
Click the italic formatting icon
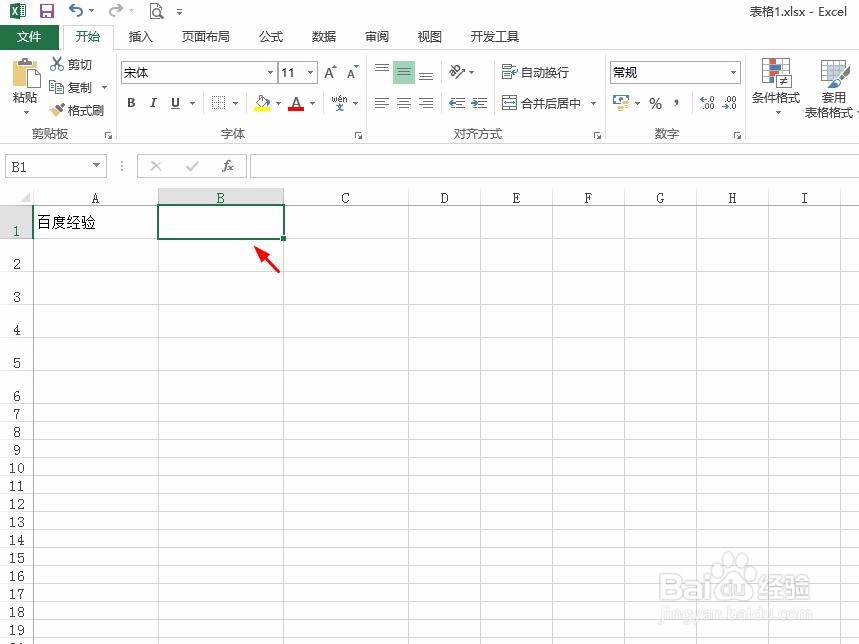(x=152, y=102)
